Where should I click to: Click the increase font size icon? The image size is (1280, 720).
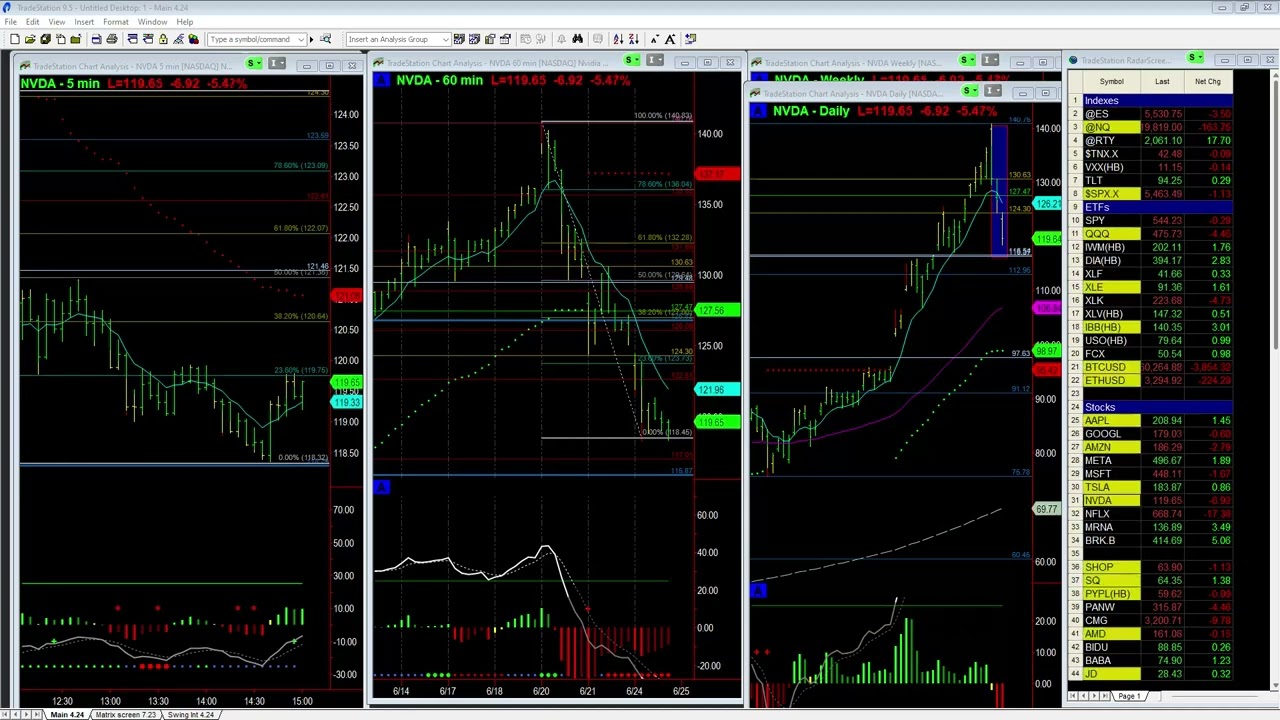tap(670, 39)
